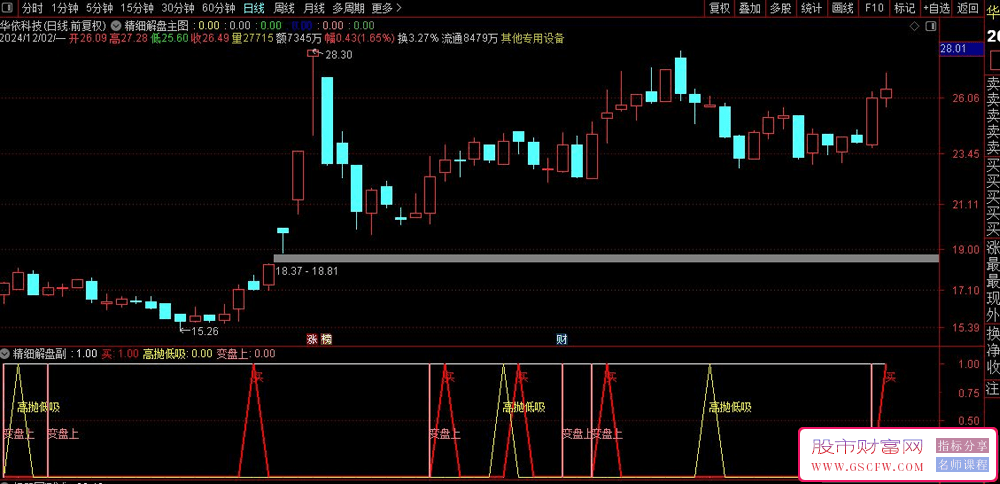Select the 日线 daily chart tab
The width and height of the screenshot is (1000, 484).
pyautogui.click(x=254, y=8)
